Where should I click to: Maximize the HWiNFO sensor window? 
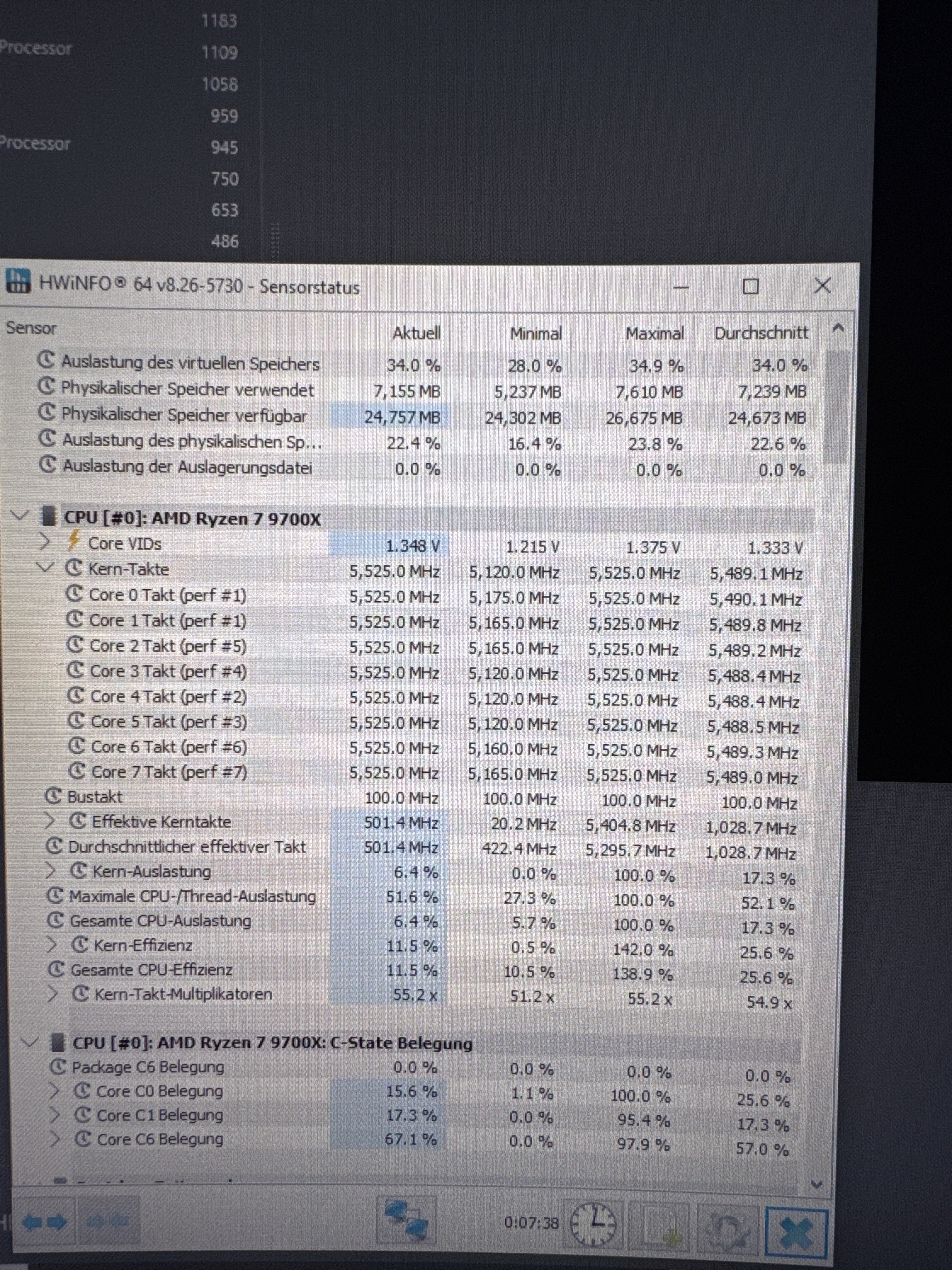[751, 286]
